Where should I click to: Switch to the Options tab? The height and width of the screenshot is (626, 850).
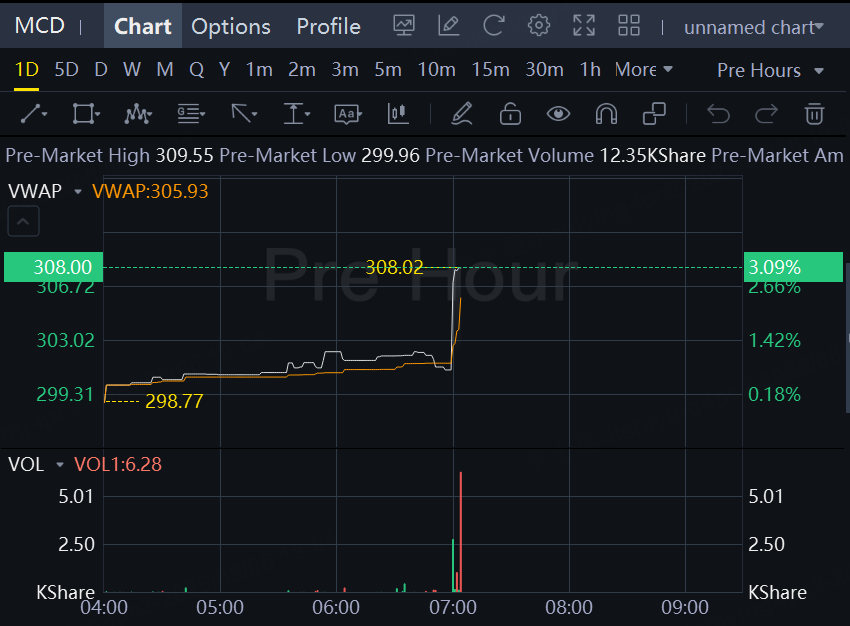pyautogui.click(x=231, y=26)
